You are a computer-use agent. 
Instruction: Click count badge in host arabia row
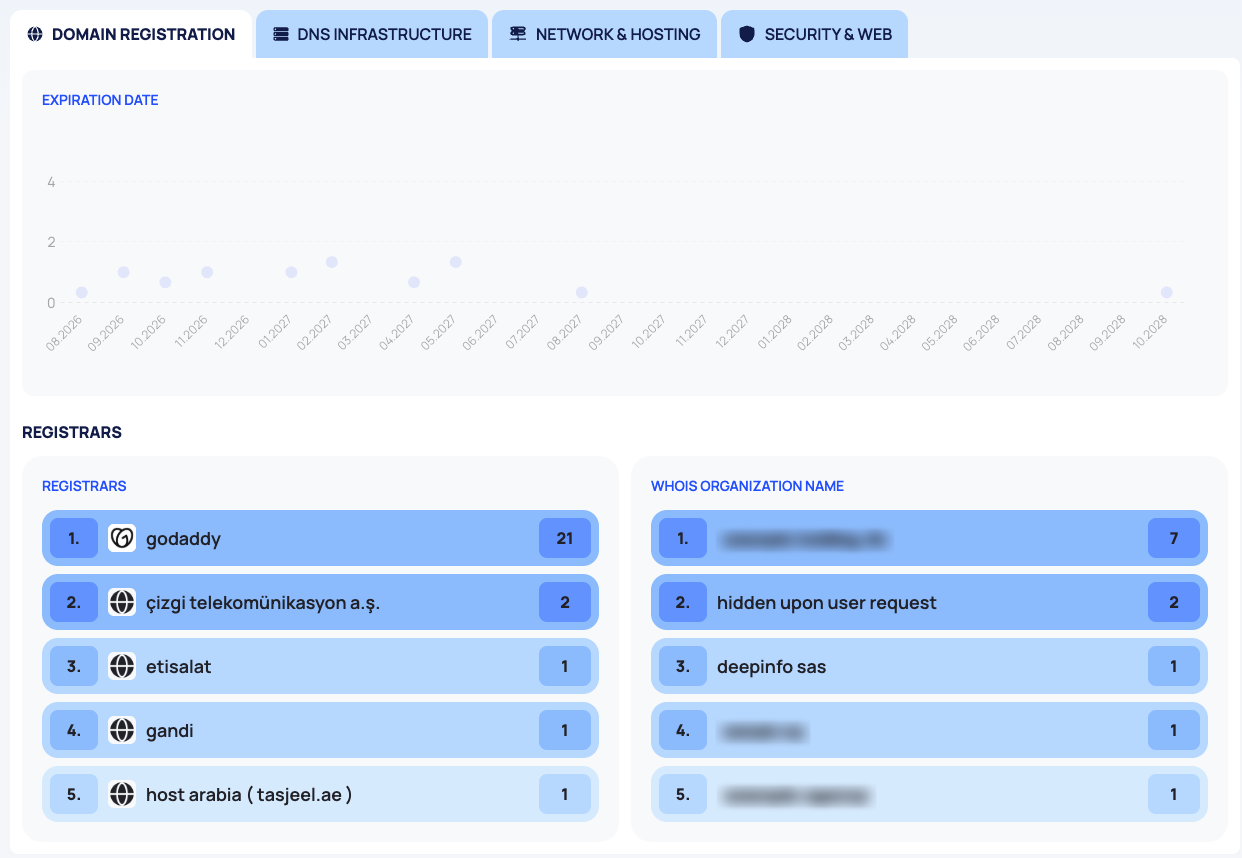565,794
